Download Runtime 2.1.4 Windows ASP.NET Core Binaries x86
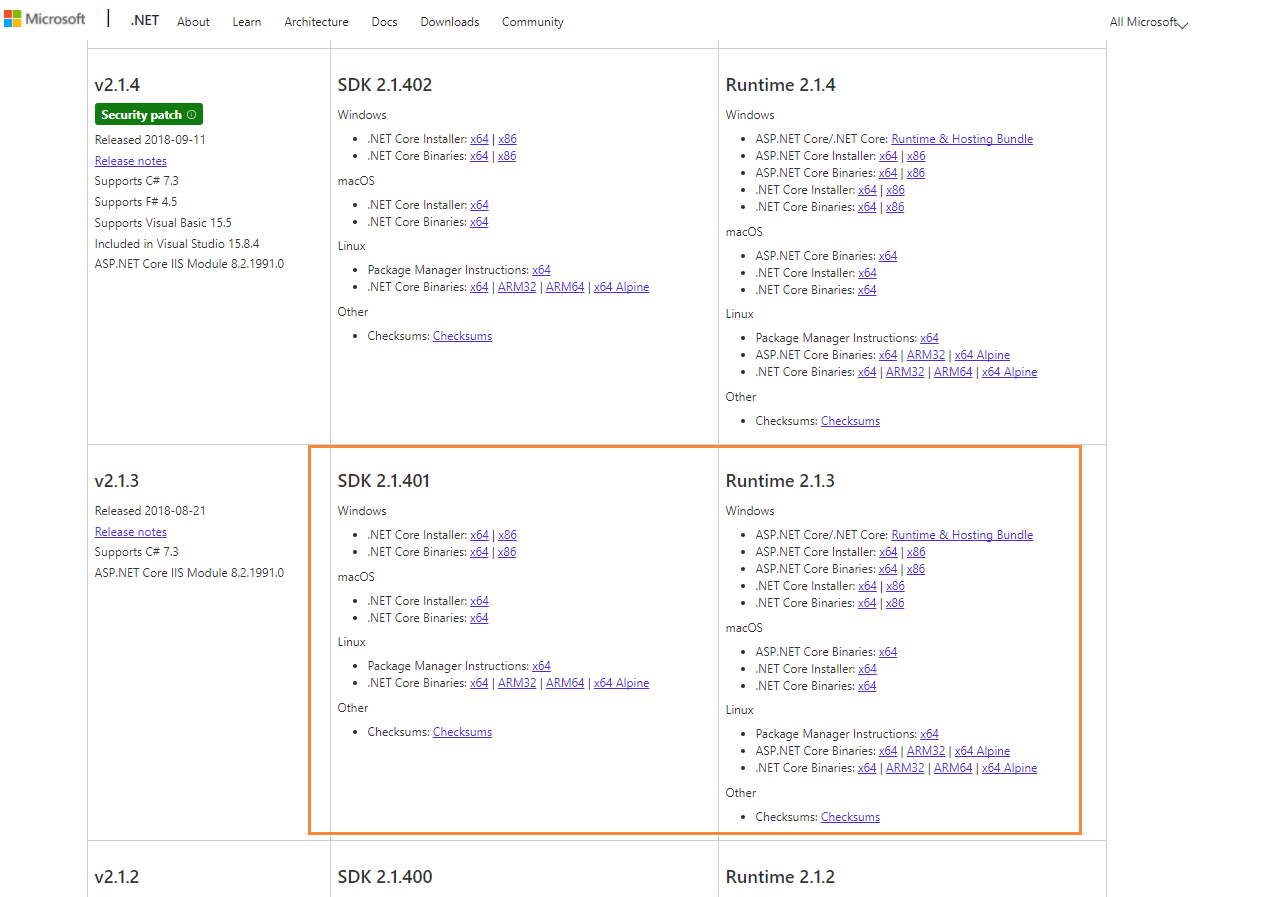The image size is (1275, 897). [916, 173]
